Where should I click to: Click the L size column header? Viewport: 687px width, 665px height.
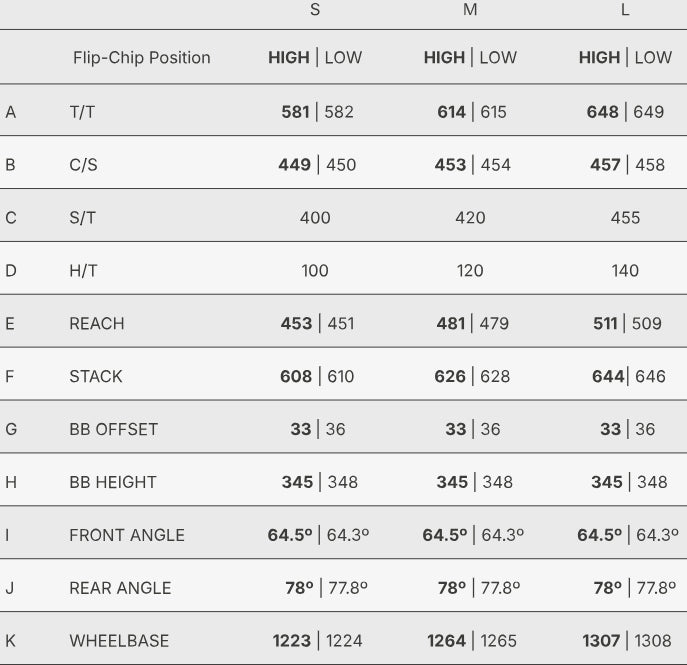(x=625, y=10)
